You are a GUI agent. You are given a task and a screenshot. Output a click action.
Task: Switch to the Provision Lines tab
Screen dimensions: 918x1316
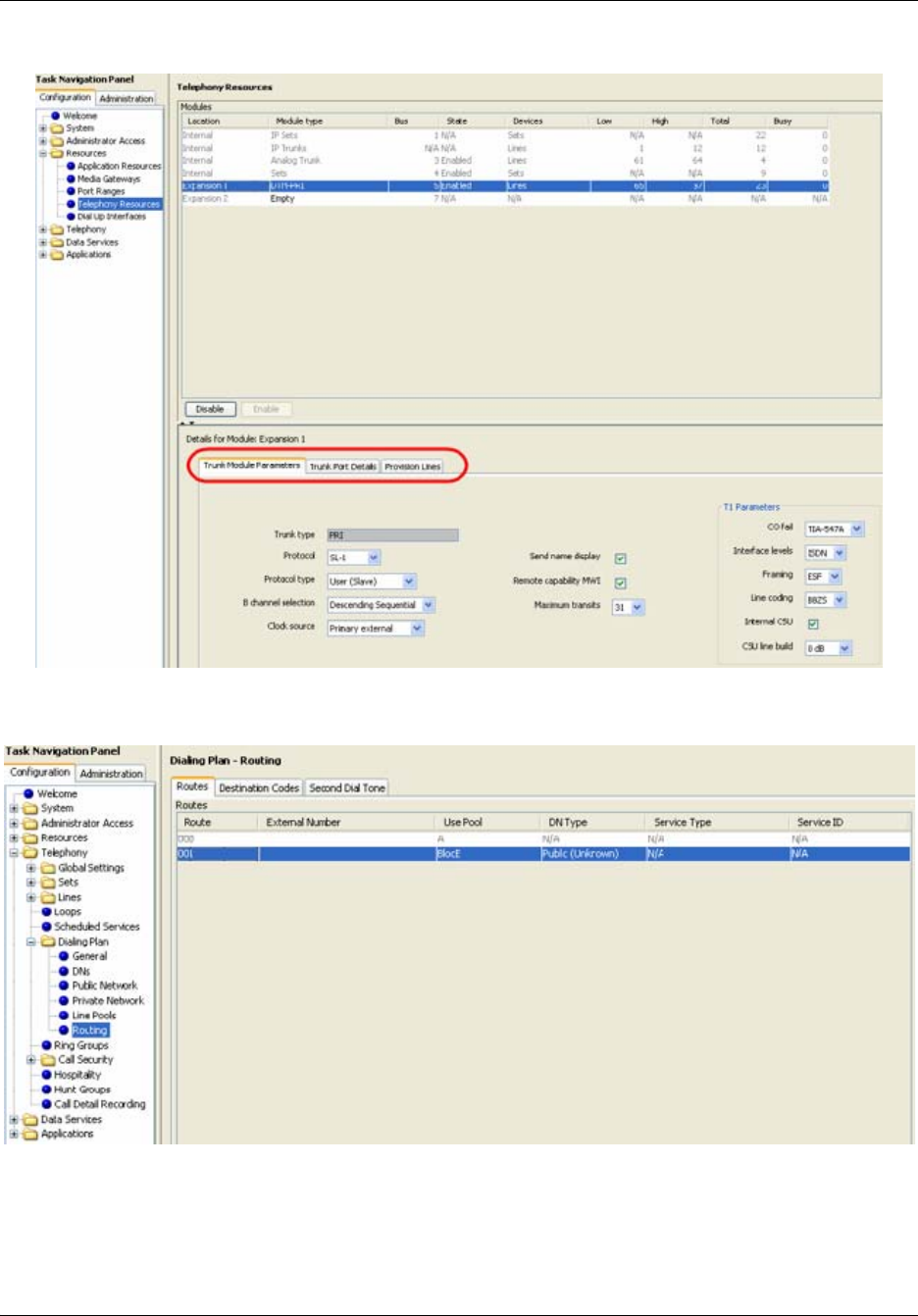(413, 467)
